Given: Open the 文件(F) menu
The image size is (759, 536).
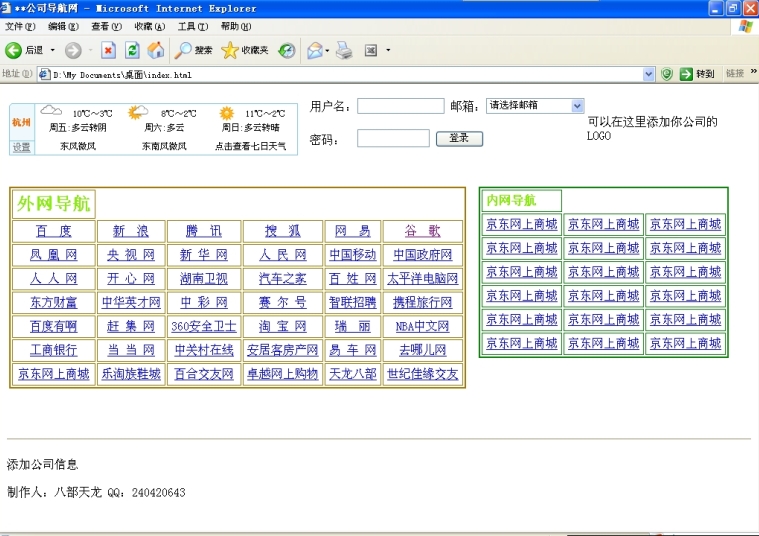Looking at the screenshot, I should 20,26.
